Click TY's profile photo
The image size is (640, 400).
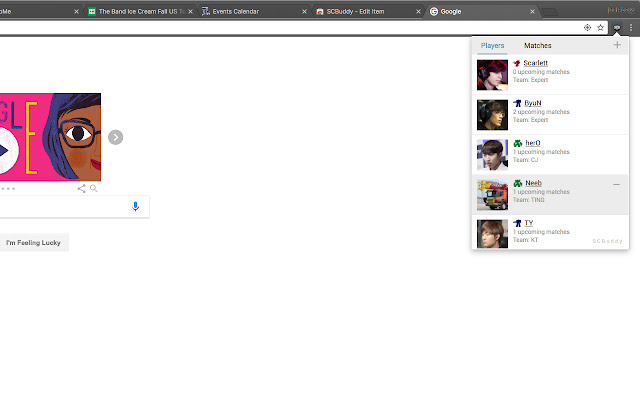coord(492,234)
